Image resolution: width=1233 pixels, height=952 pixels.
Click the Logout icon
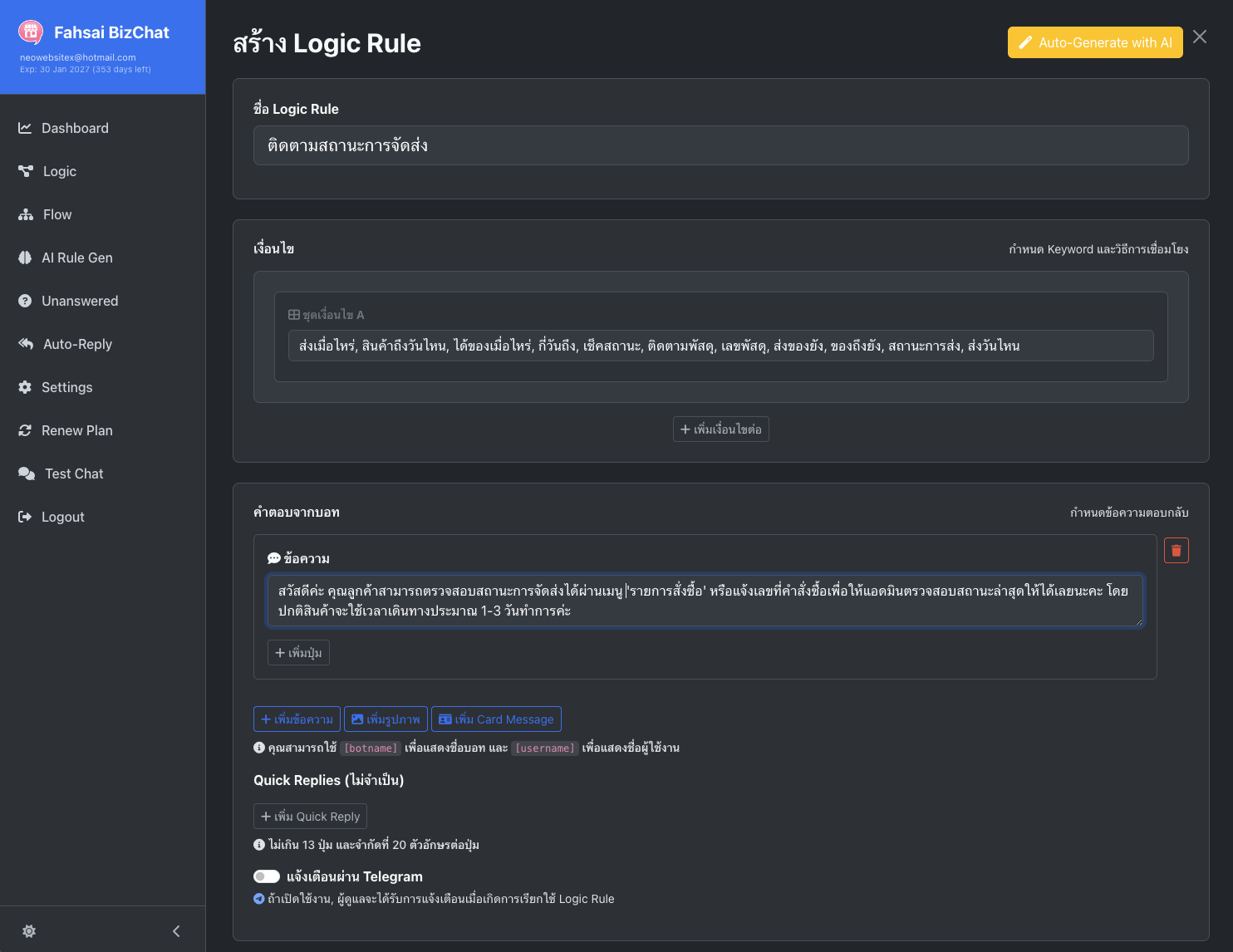26,517
